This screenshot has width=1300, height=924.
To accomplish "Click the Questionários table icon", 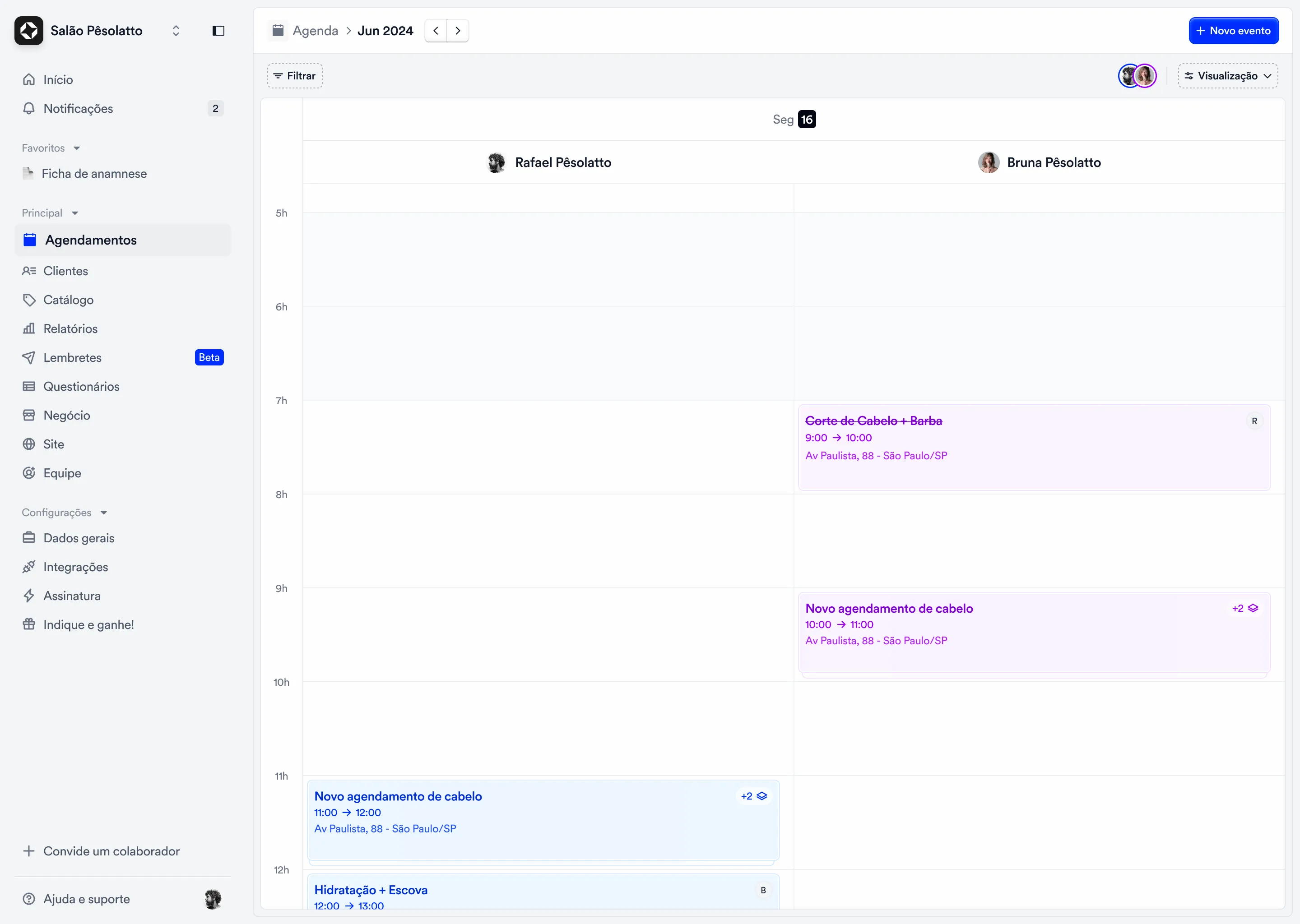I will click(x=29, y=387).
